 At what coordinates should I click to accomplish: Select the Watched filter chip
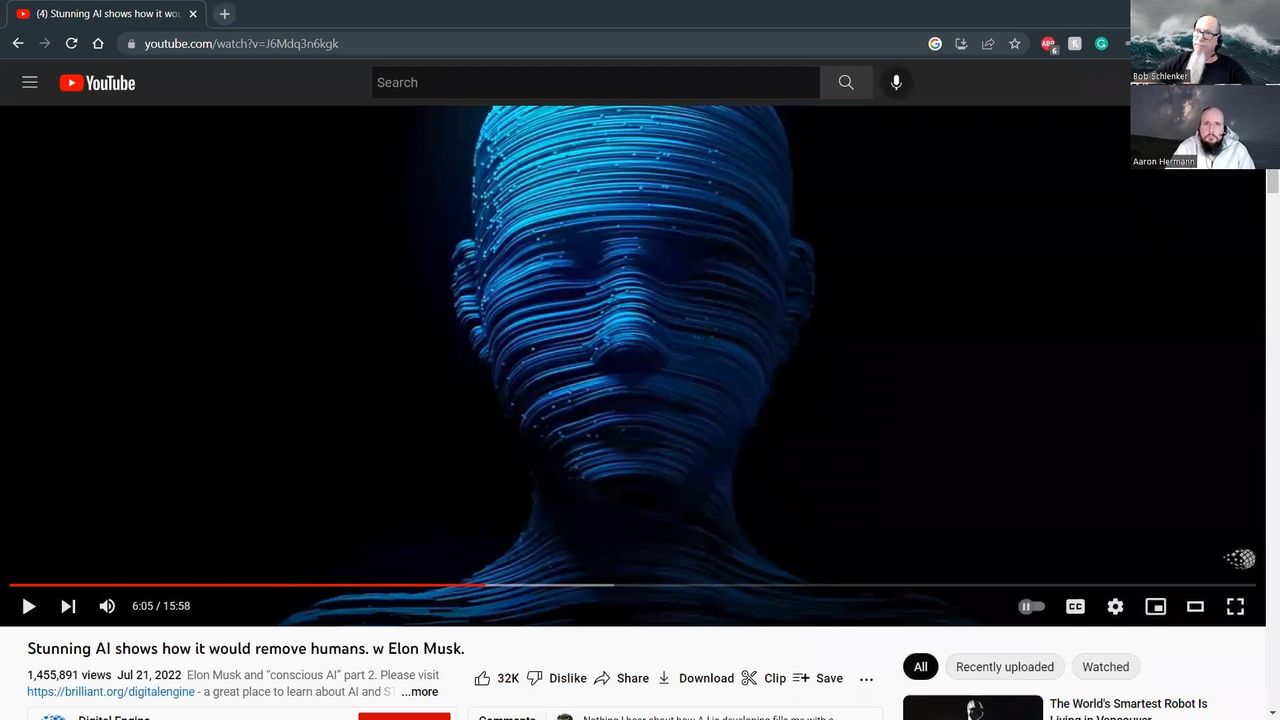click(x=1105, y=667)
